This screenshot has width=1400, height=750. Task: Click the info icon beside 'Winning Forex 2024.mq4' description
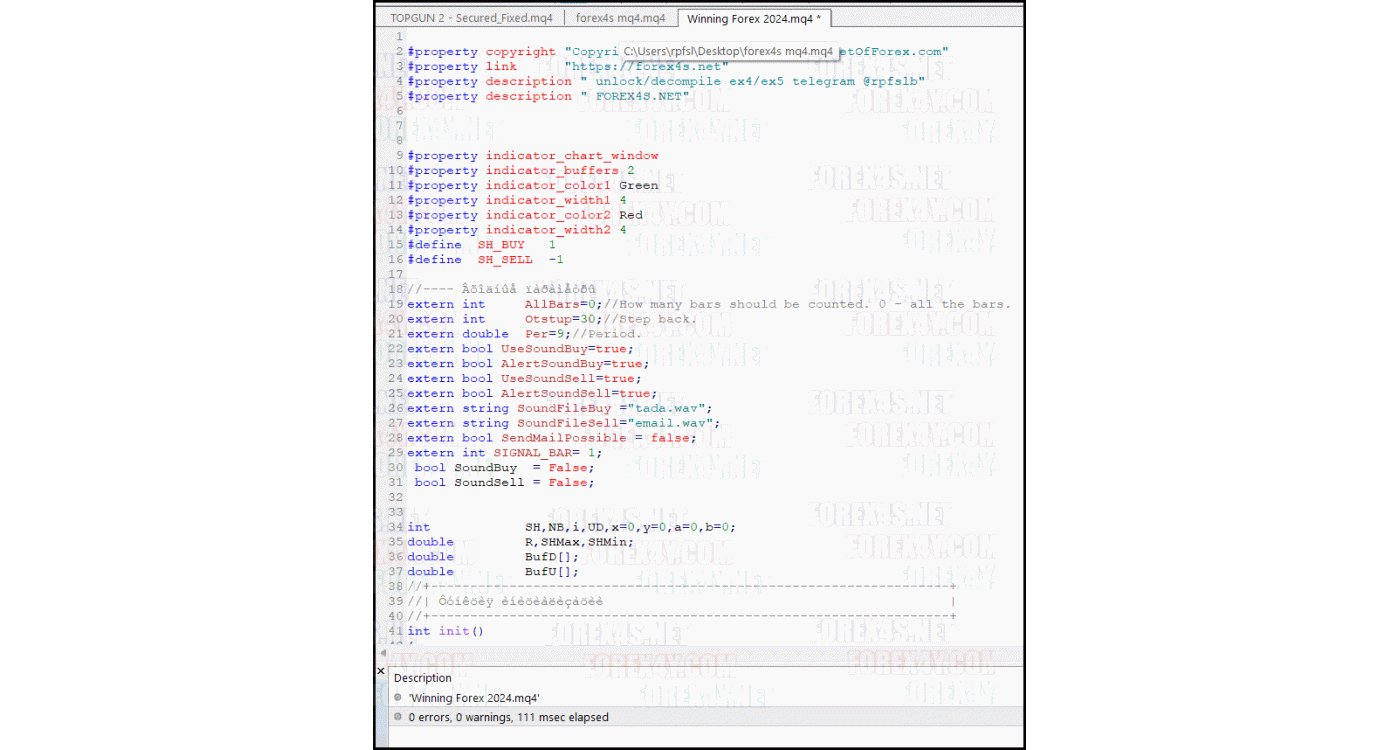(x=398, y=697)
